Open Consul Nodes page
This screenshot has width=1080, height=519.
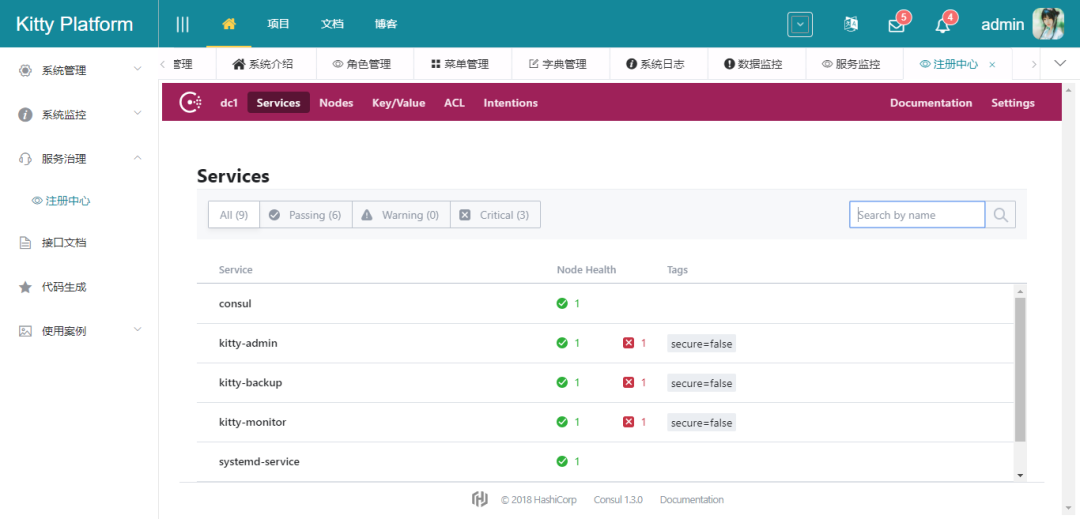336,103
